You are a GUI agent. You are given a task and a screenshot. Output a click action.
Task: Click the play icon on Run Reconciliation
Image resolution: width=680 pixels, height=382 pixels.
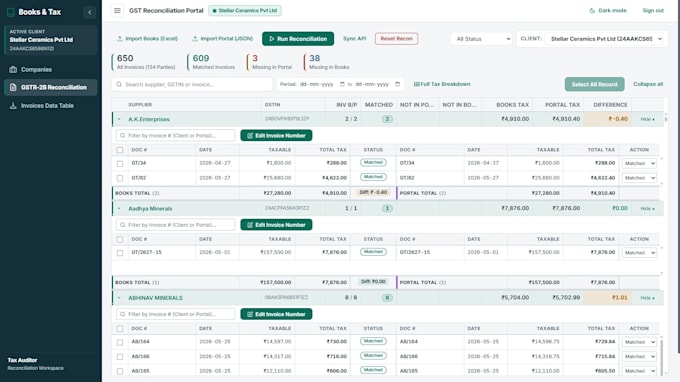(272, 39)
